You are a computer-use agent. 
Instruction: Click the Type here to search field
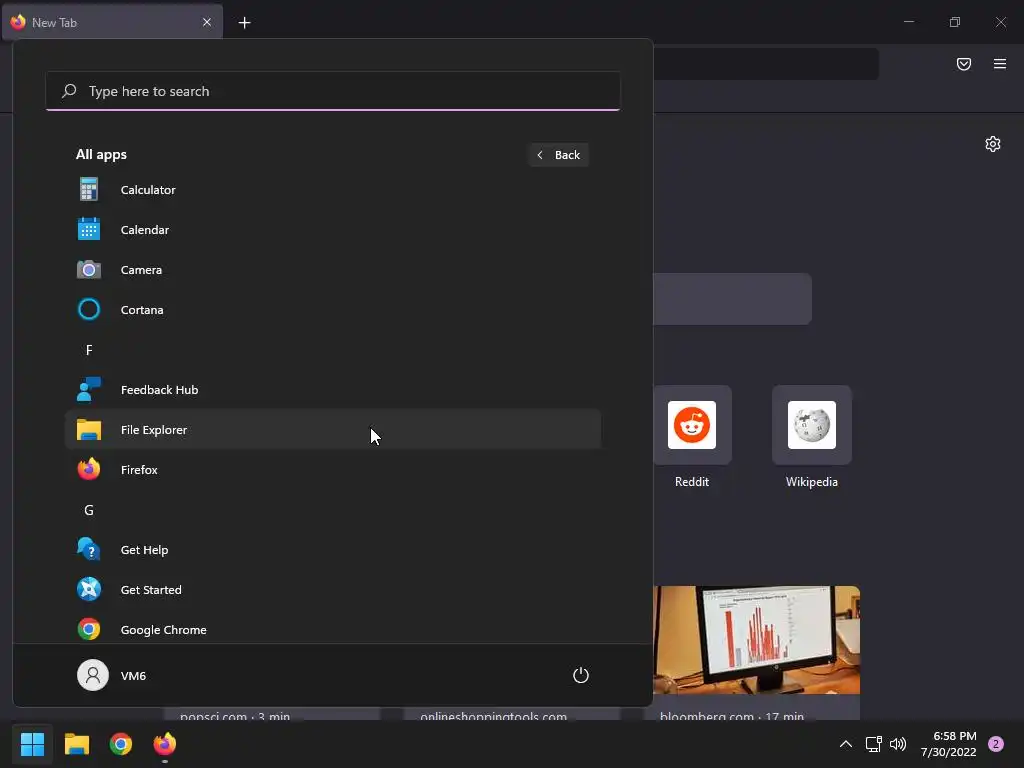coord(332,91)
